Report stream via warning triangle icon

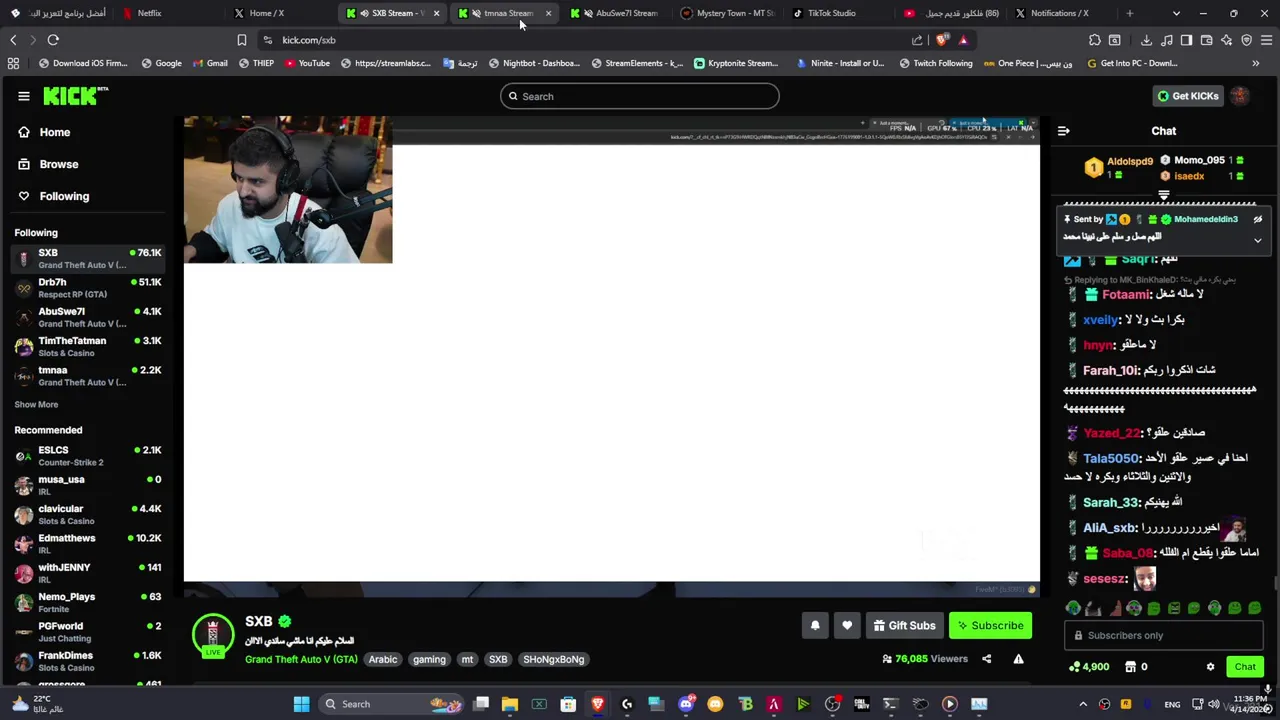[1018, 659]
